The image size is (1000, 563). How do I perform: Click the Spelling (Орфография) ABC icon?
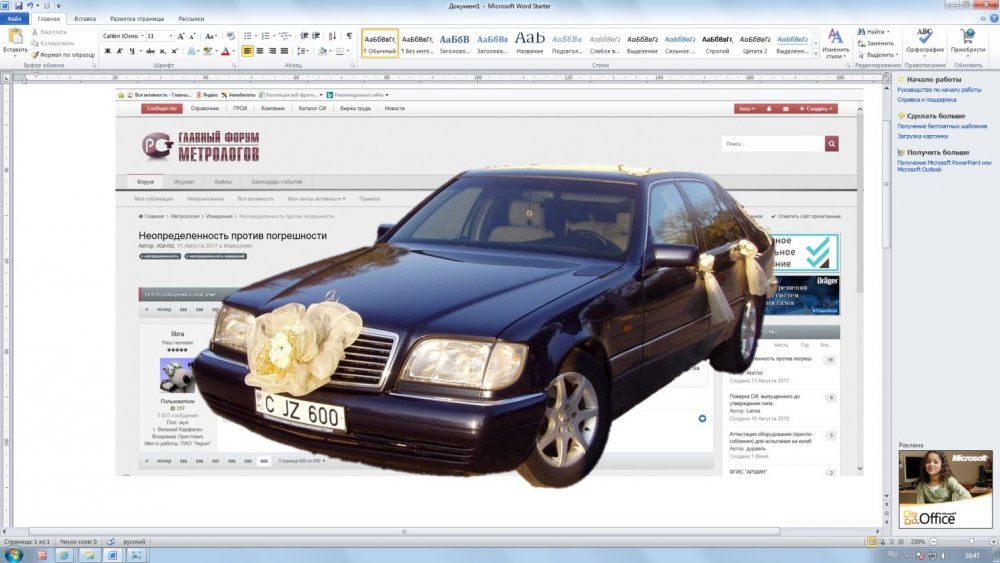(925, 36)
